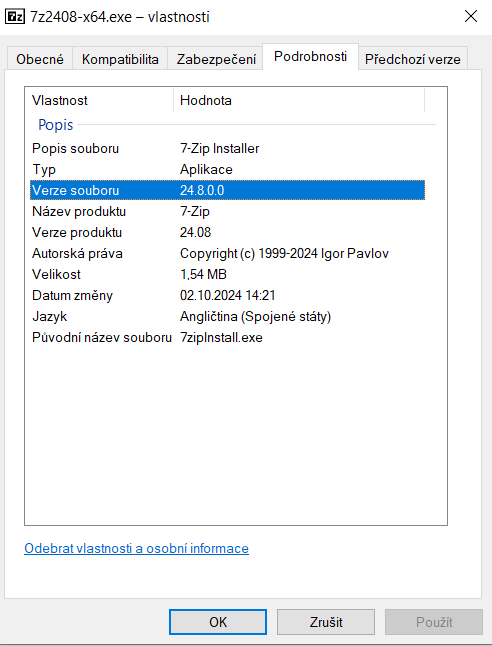Click the value 24.8.0.0
This screenshot has width=492, height=646.
[202, 190]
